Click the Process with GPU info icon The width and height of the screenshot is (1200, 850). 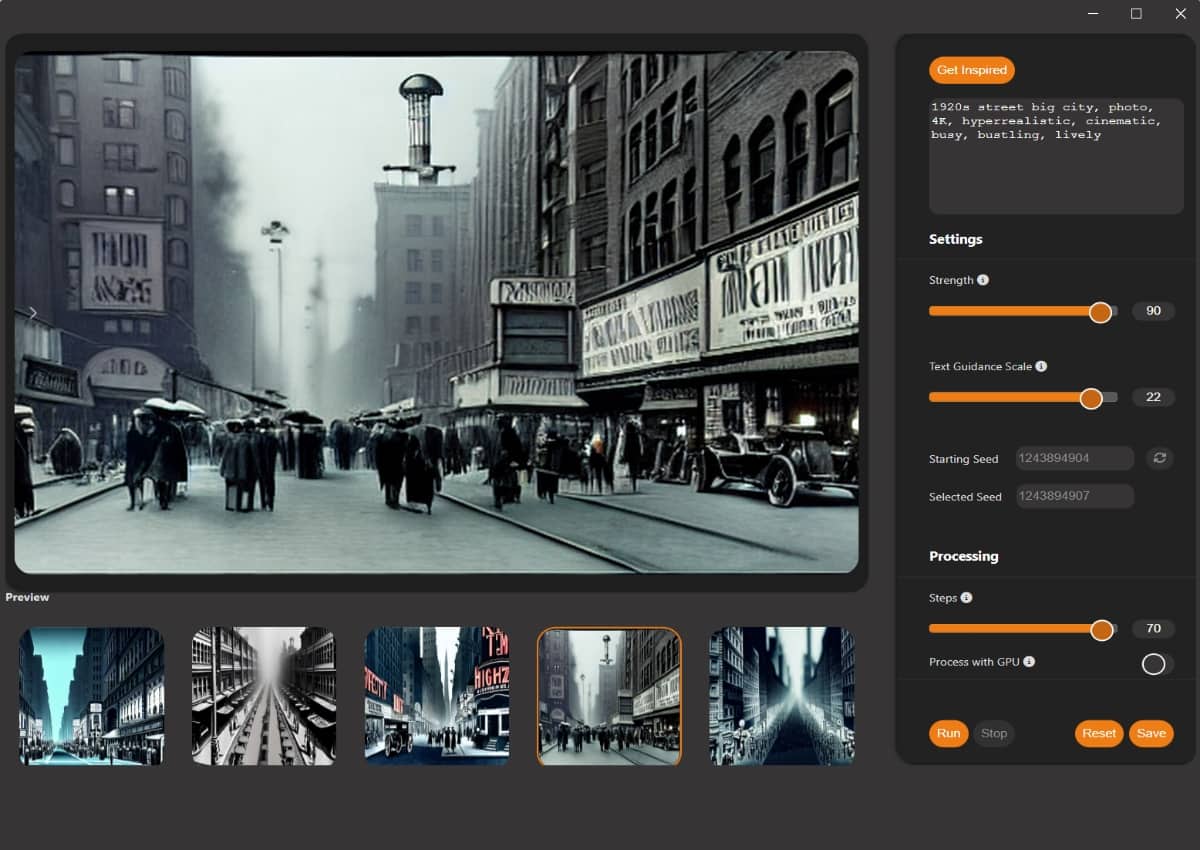[1030, 661]
